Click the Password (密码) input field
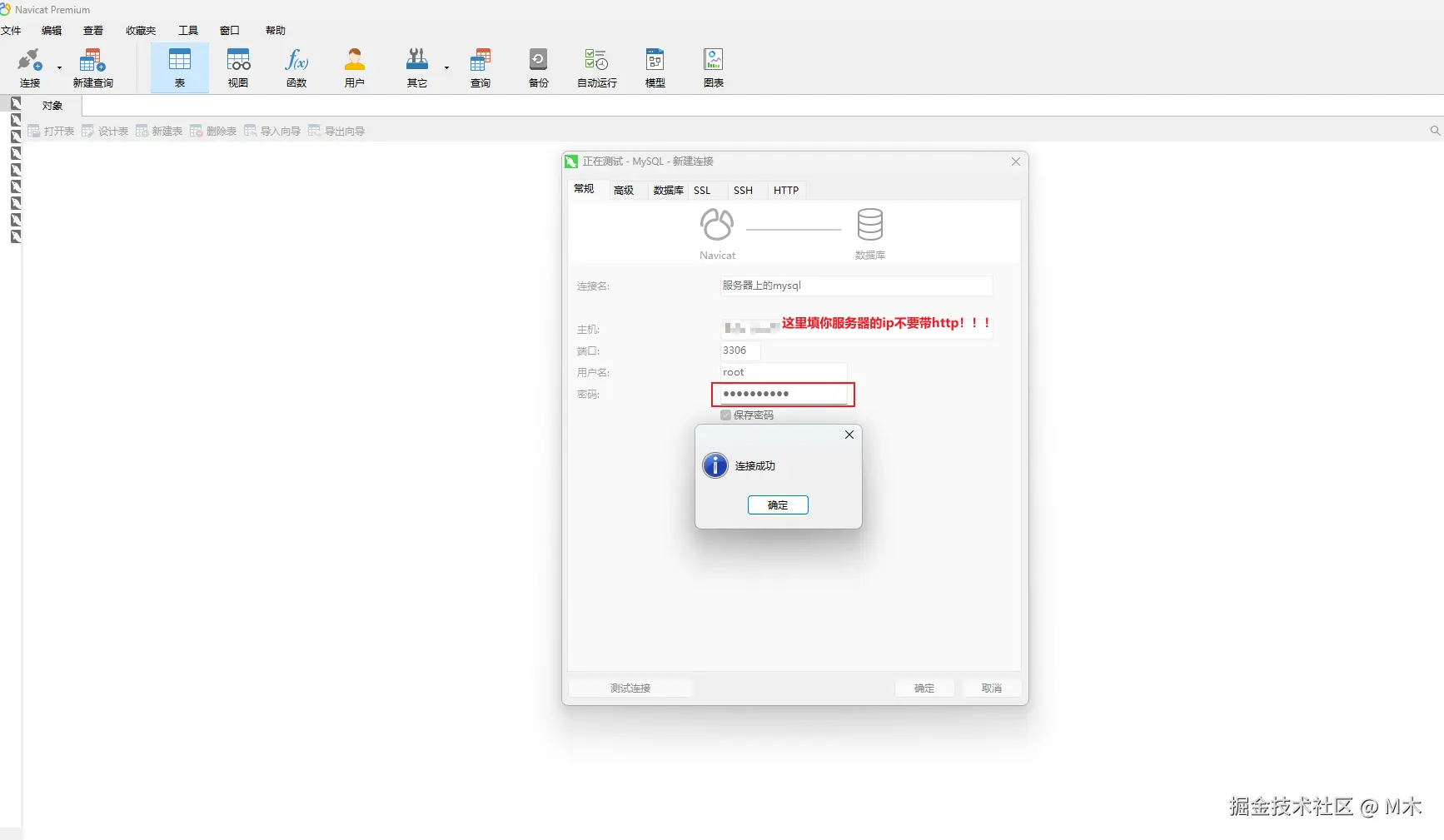The width and height of the screenshot is (1444, 840). tap(784, 394)
